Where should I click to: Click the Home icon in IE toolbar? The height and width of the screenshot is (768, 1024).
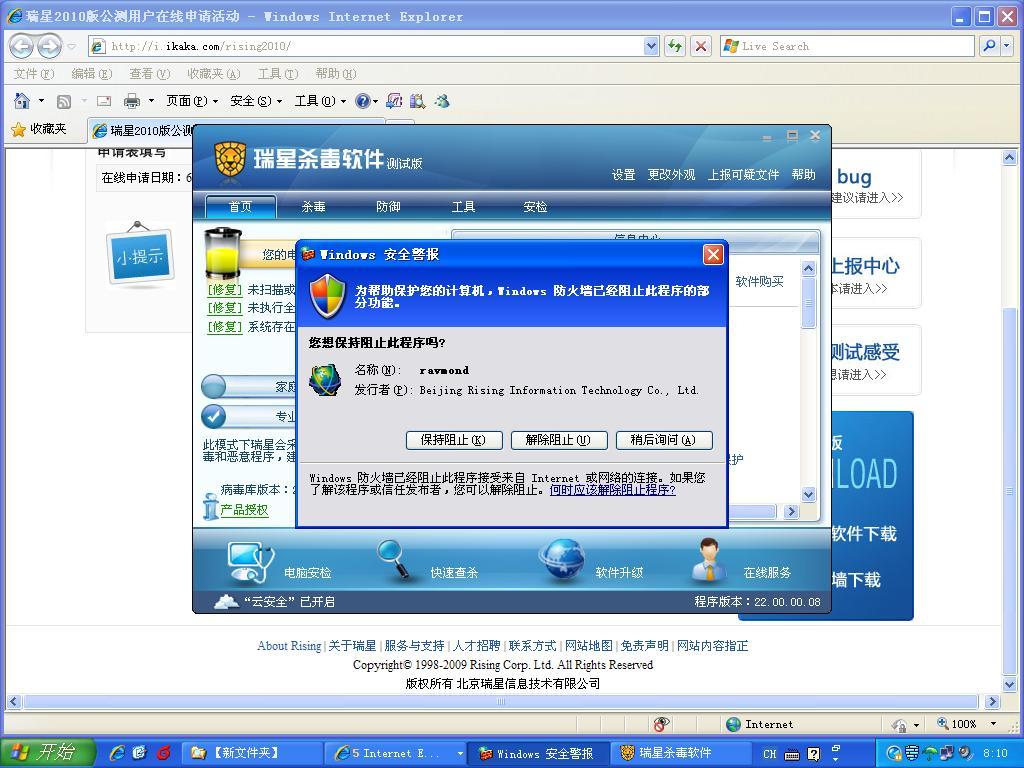[x=22, y=101]
